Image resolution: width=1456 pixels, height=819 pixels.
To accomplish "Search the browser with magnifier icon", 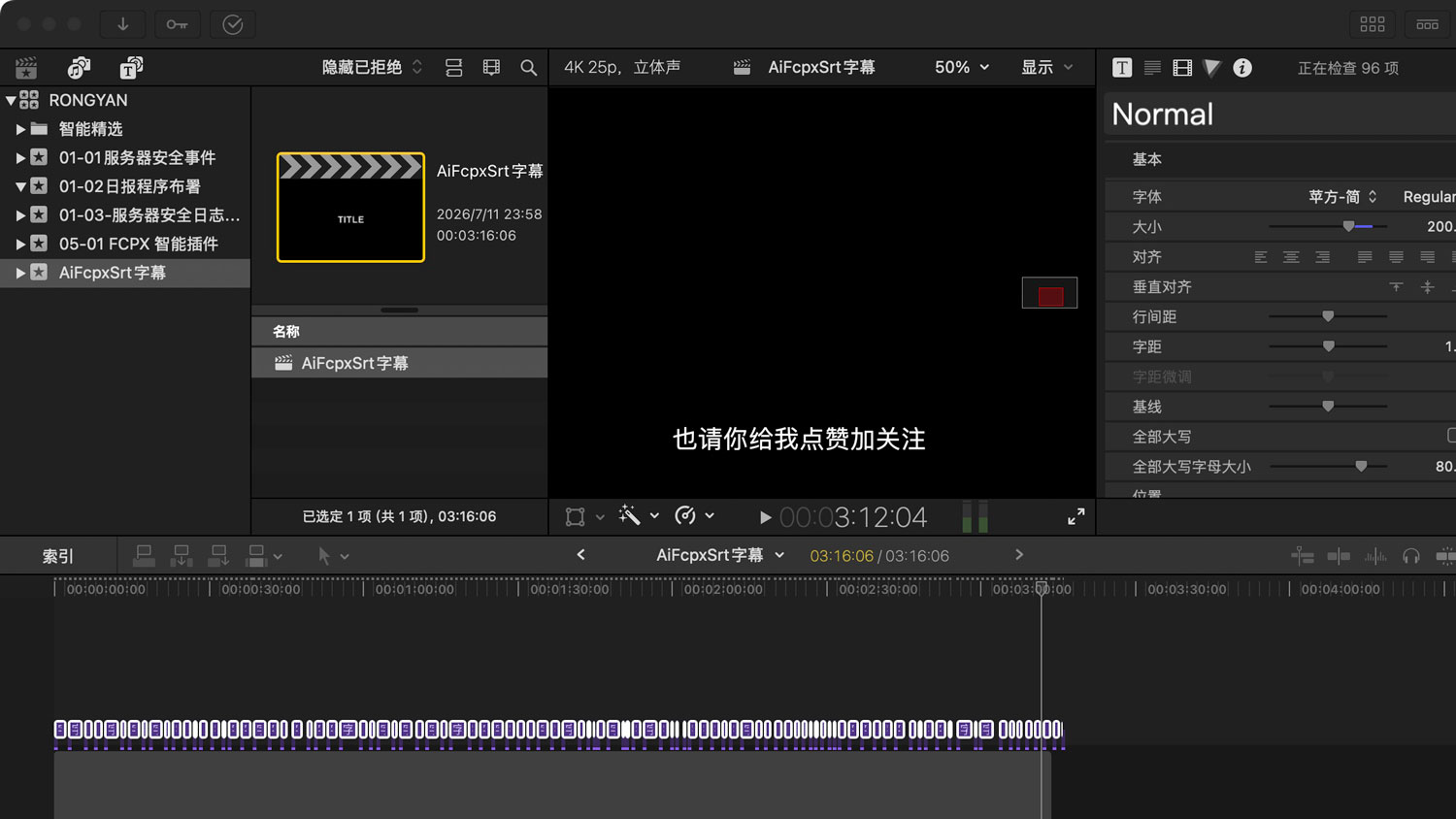I will click(x=529, y=68).
